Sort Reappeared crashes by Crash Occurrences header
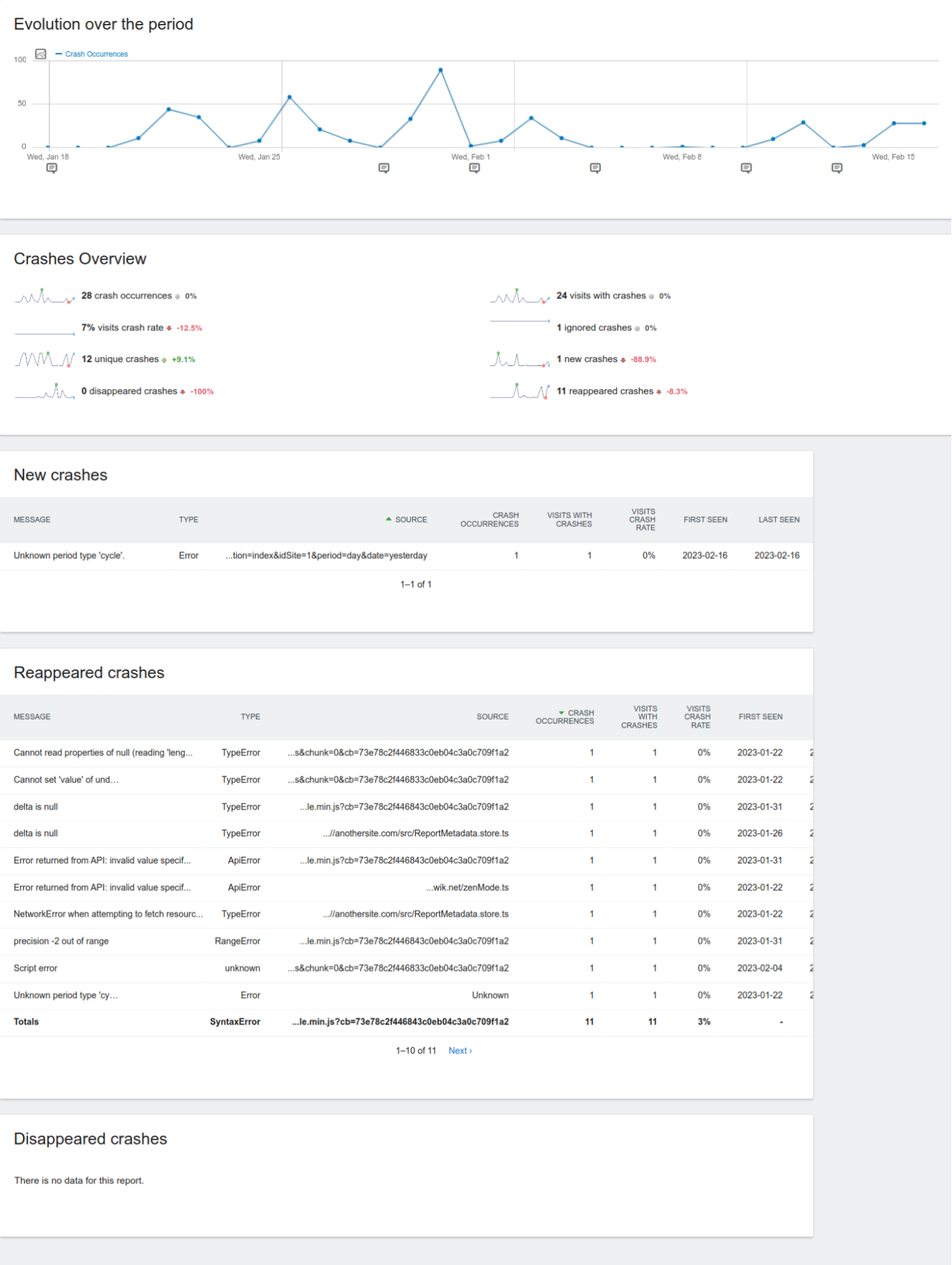Screen dimensions: 952x1265 pyautogui.click(x=565, y=717)
